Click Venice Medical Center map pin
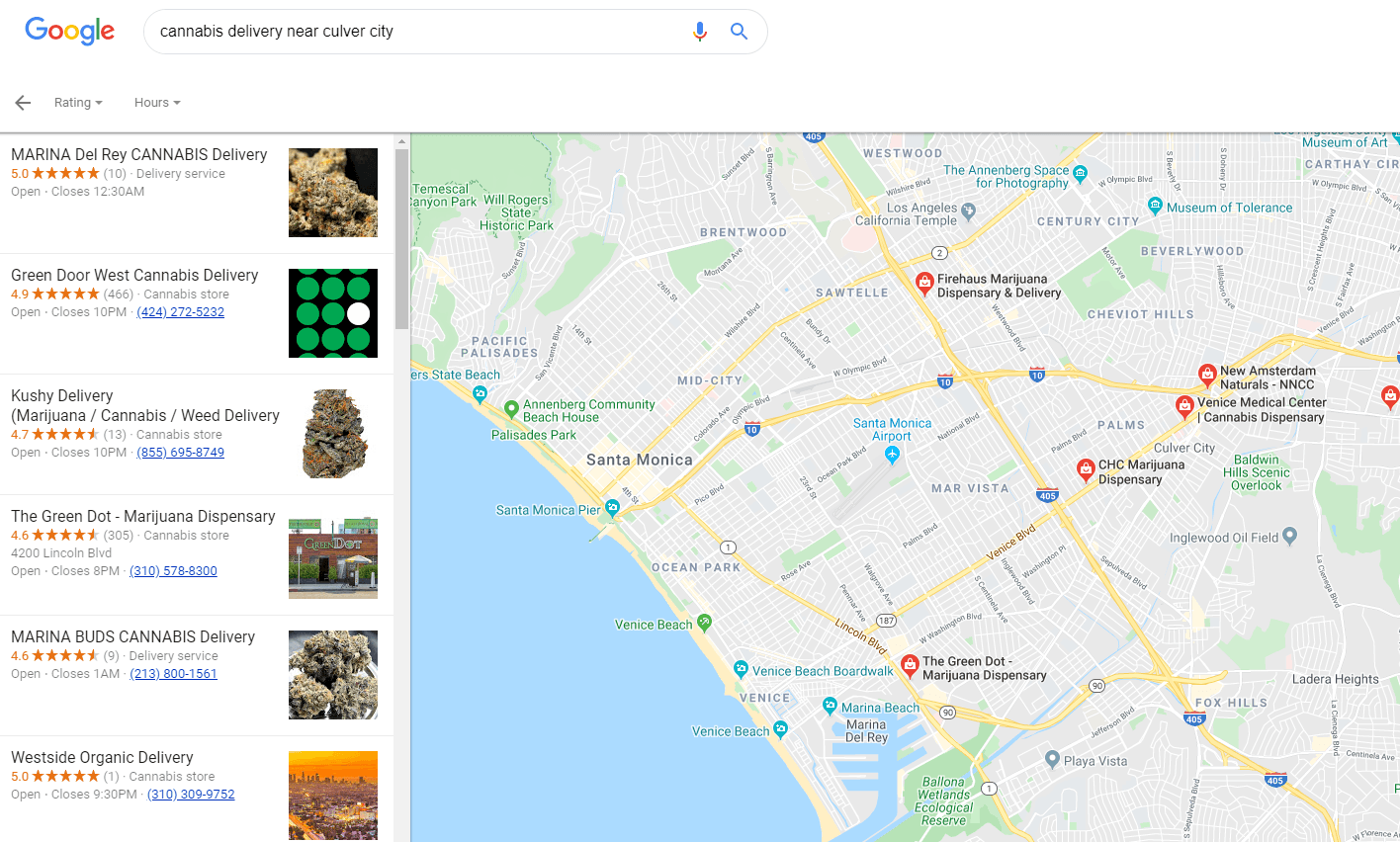The width and height of the screenshot is (1400, 842). tap(1184, 407)
